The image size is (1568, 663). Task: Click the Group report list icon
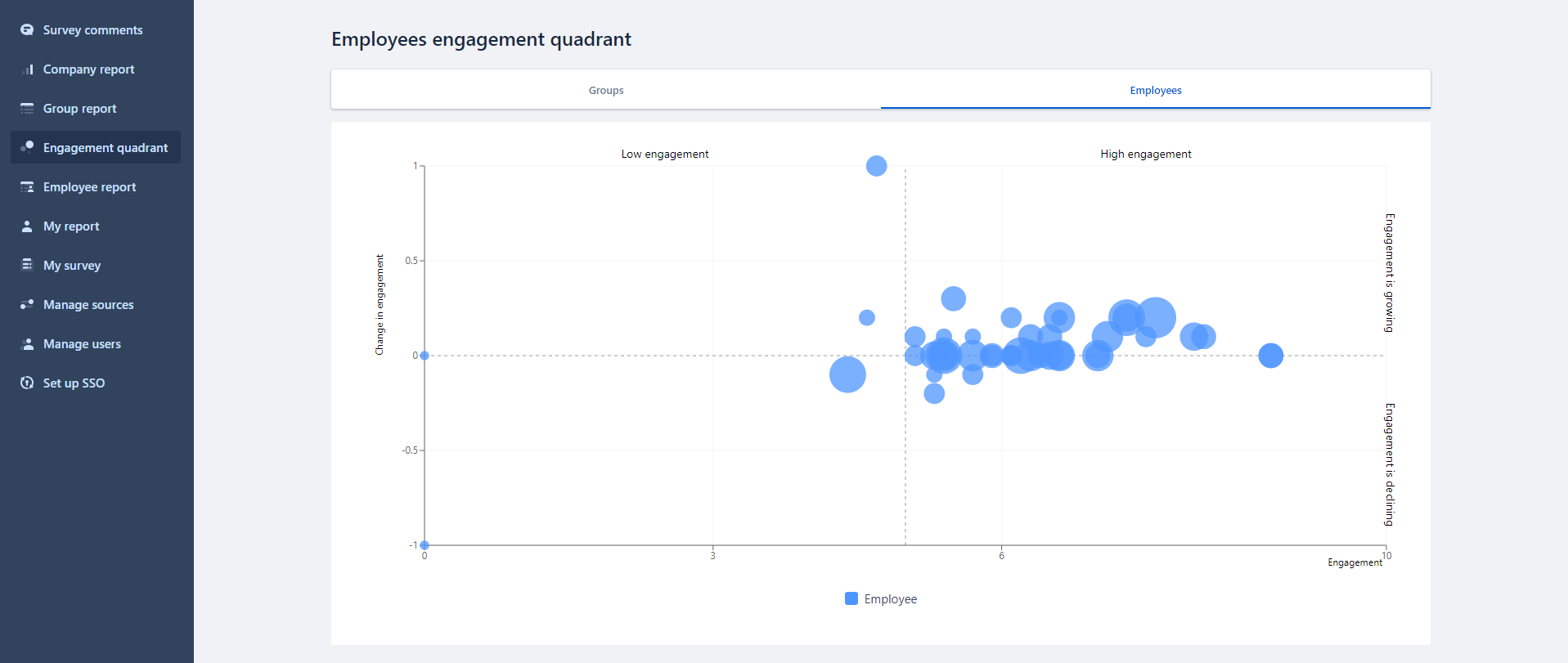click(27, 109)
